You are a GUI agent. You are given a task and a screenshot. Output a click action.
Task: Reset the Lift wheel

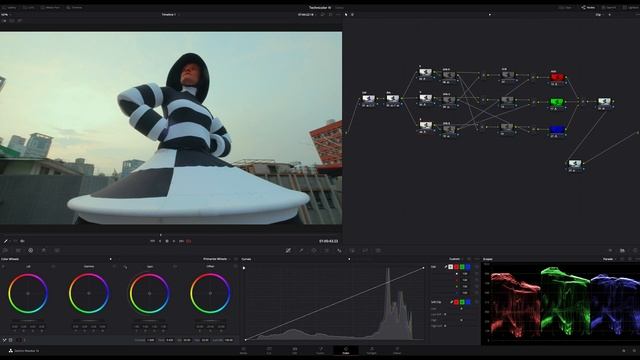pyautogui.click(x=53, y=267)
